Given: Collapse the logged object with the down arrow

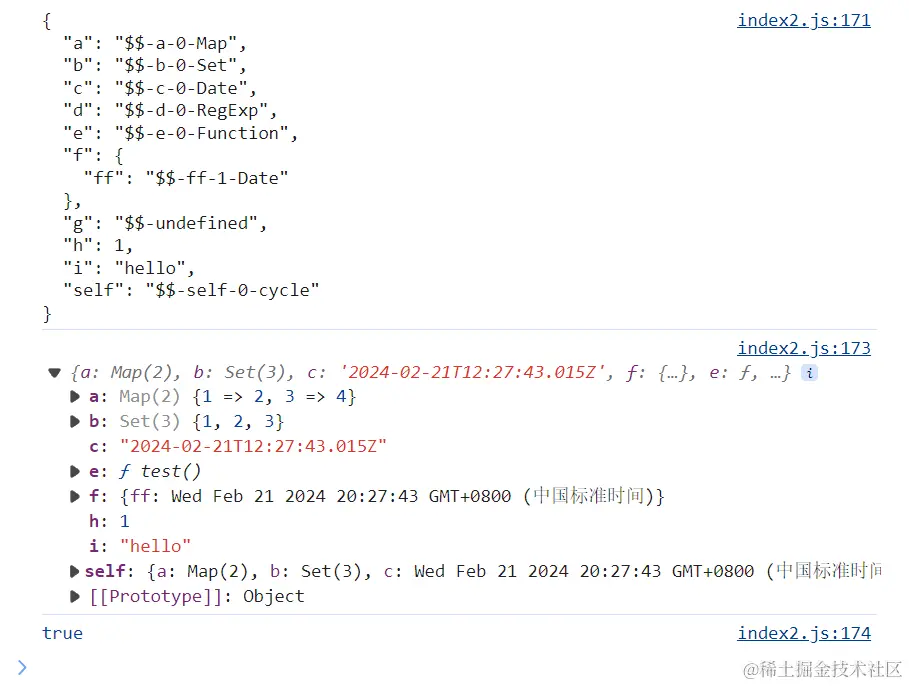Looking at the screenshot, I should [54, 373].
